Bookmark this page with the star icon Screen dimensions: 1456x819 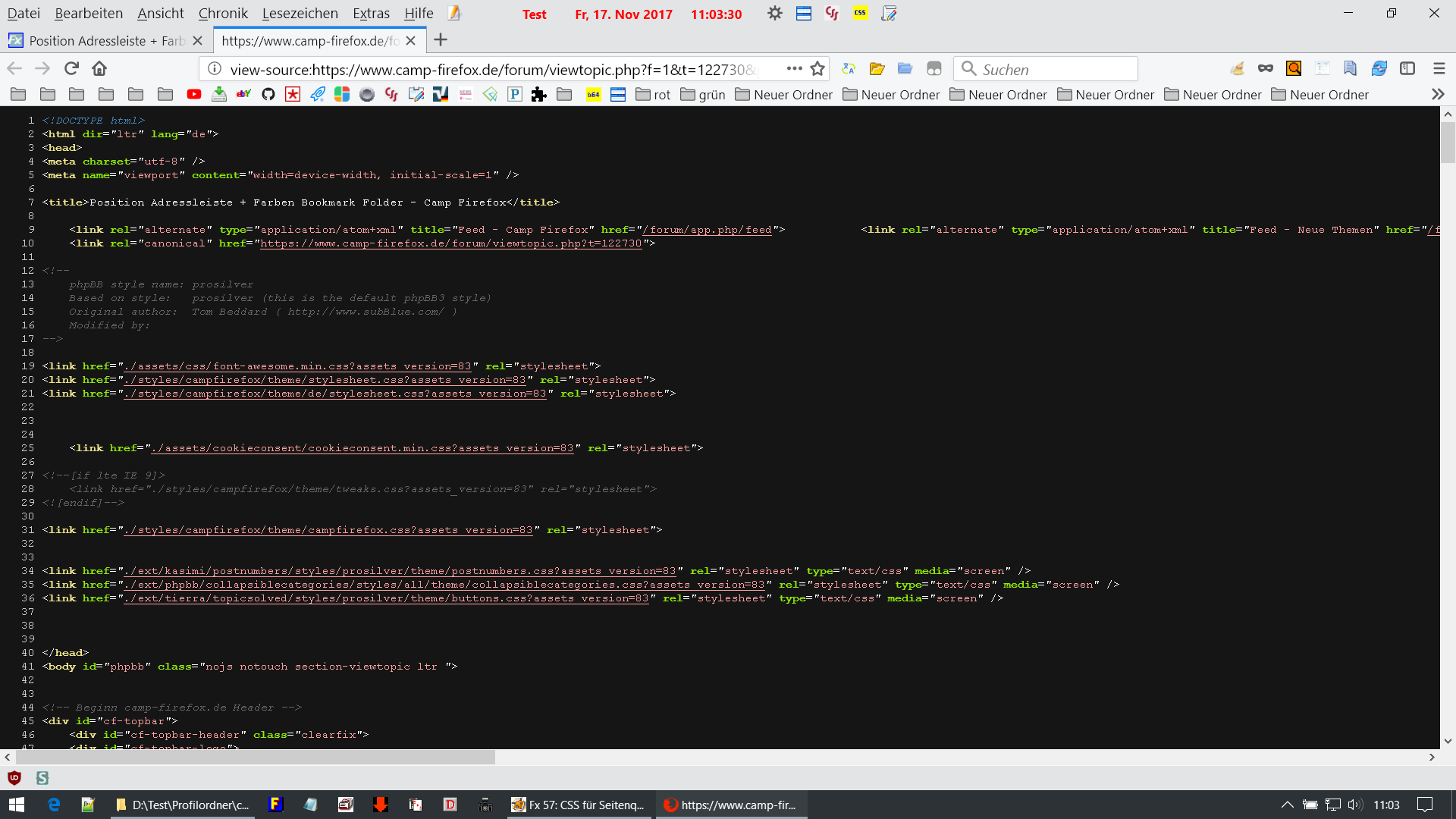click(x=817, y=69)
